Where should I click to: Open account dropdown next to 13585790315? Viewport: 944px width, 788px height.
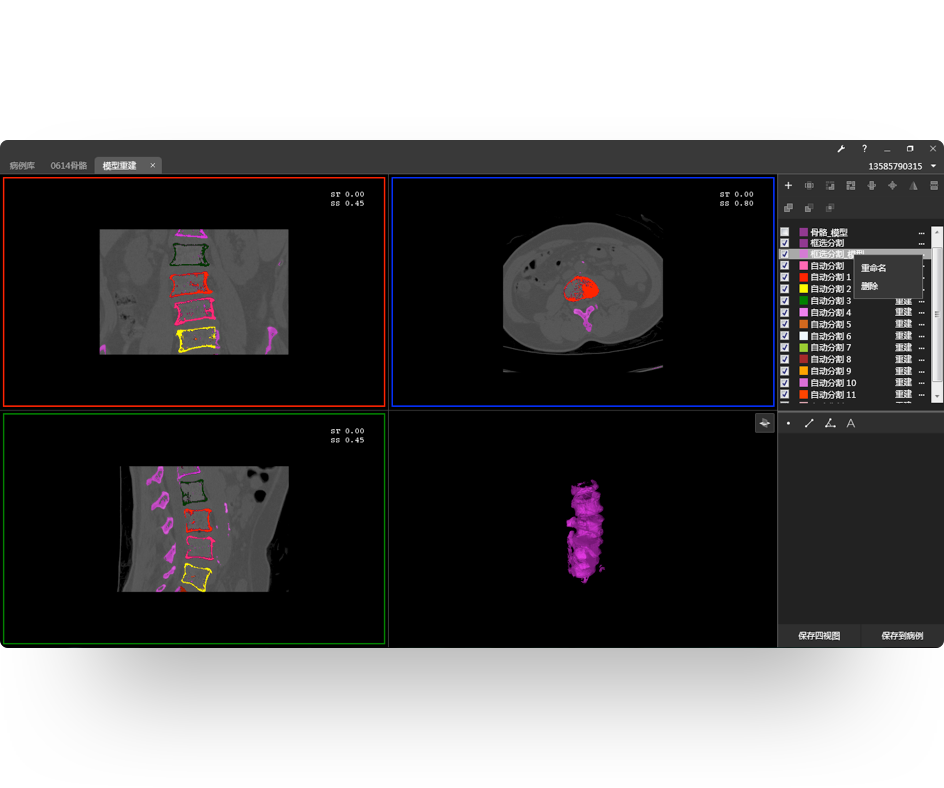point(933,166)
